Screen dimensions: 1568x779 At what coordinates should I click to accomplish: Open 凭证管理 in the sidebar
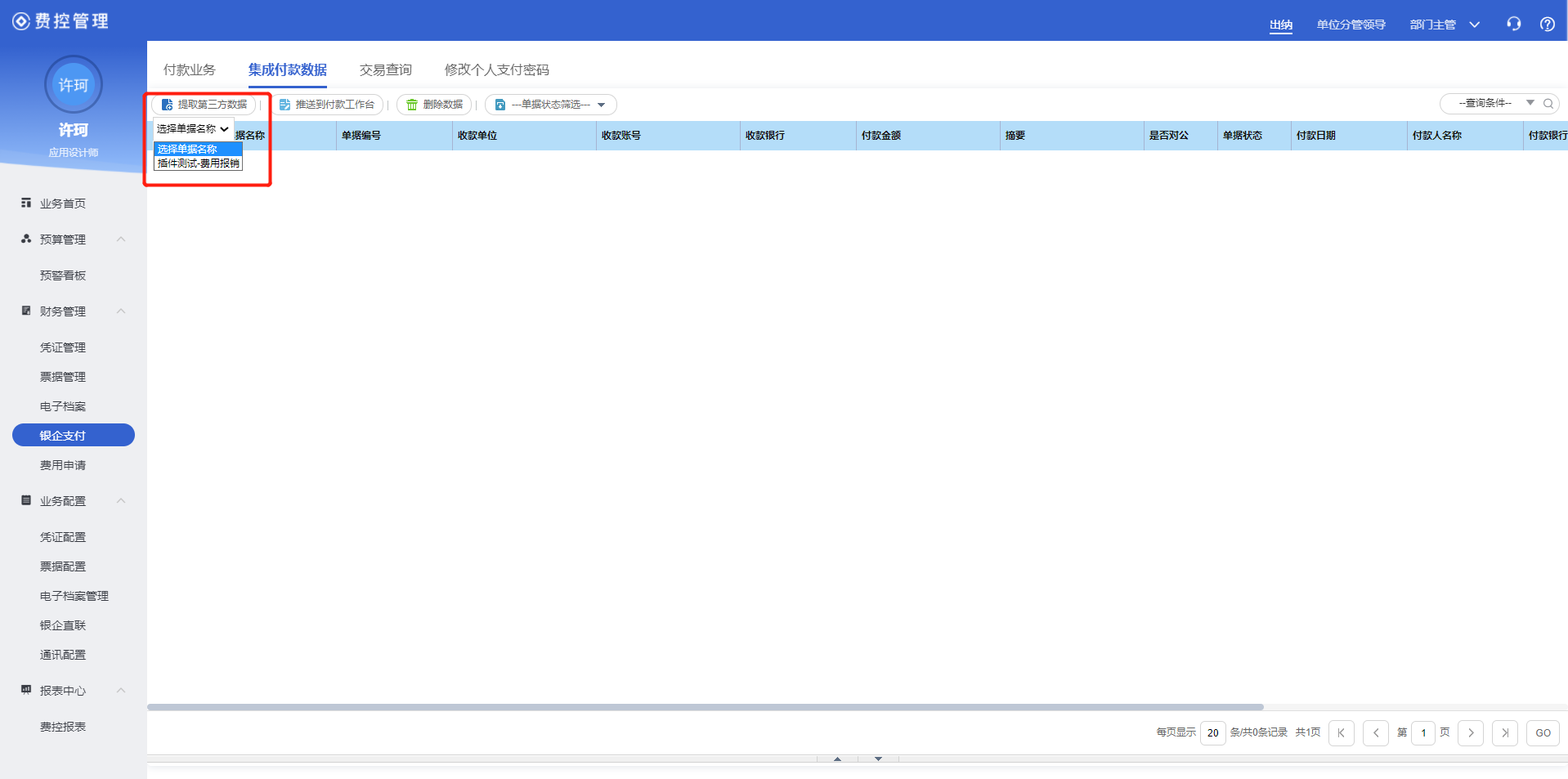click(63, 347)
